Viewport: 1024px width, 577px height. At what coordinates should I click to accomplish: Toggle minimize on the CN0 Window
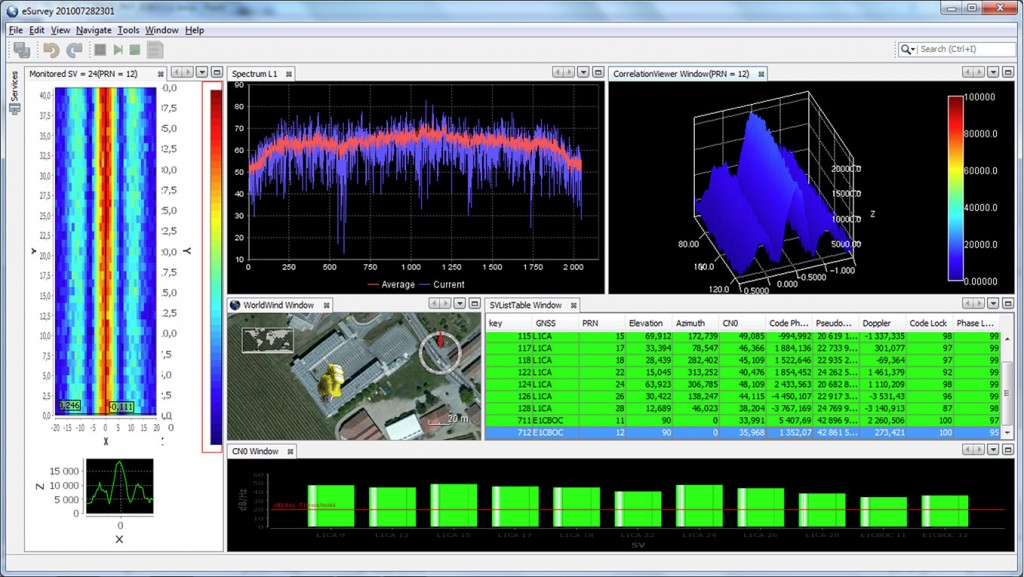(1008, 450)
